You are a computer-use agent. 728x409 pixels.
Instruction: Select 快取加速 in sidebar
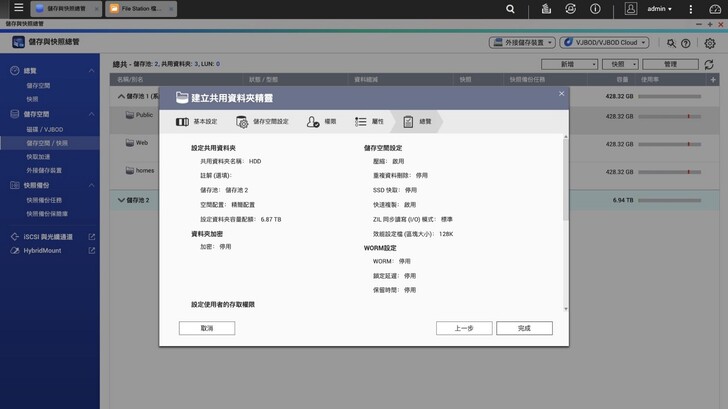pos(38,157)
